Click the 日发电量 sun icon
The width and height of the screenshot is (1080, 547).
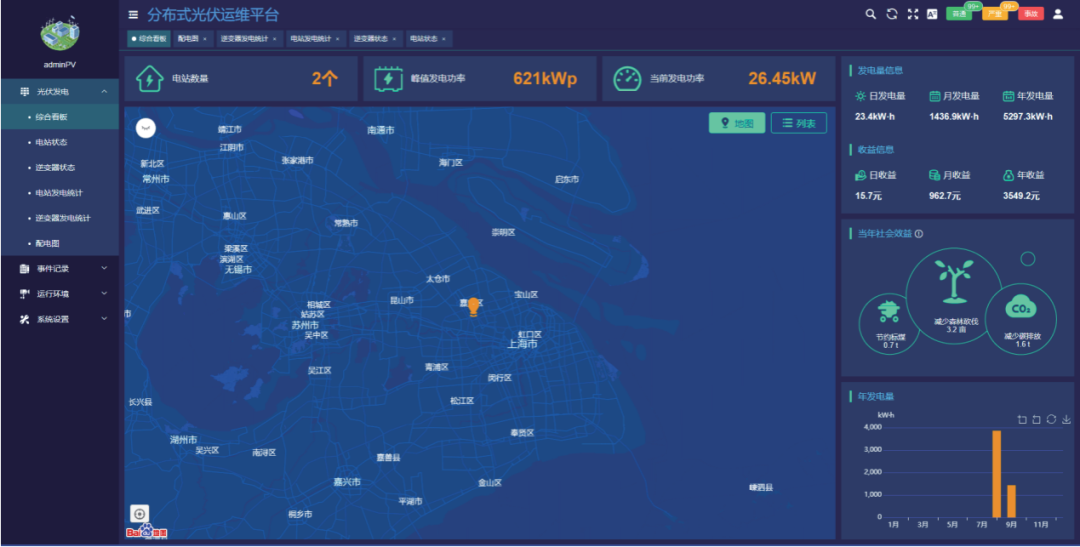(x=860, y=96)
